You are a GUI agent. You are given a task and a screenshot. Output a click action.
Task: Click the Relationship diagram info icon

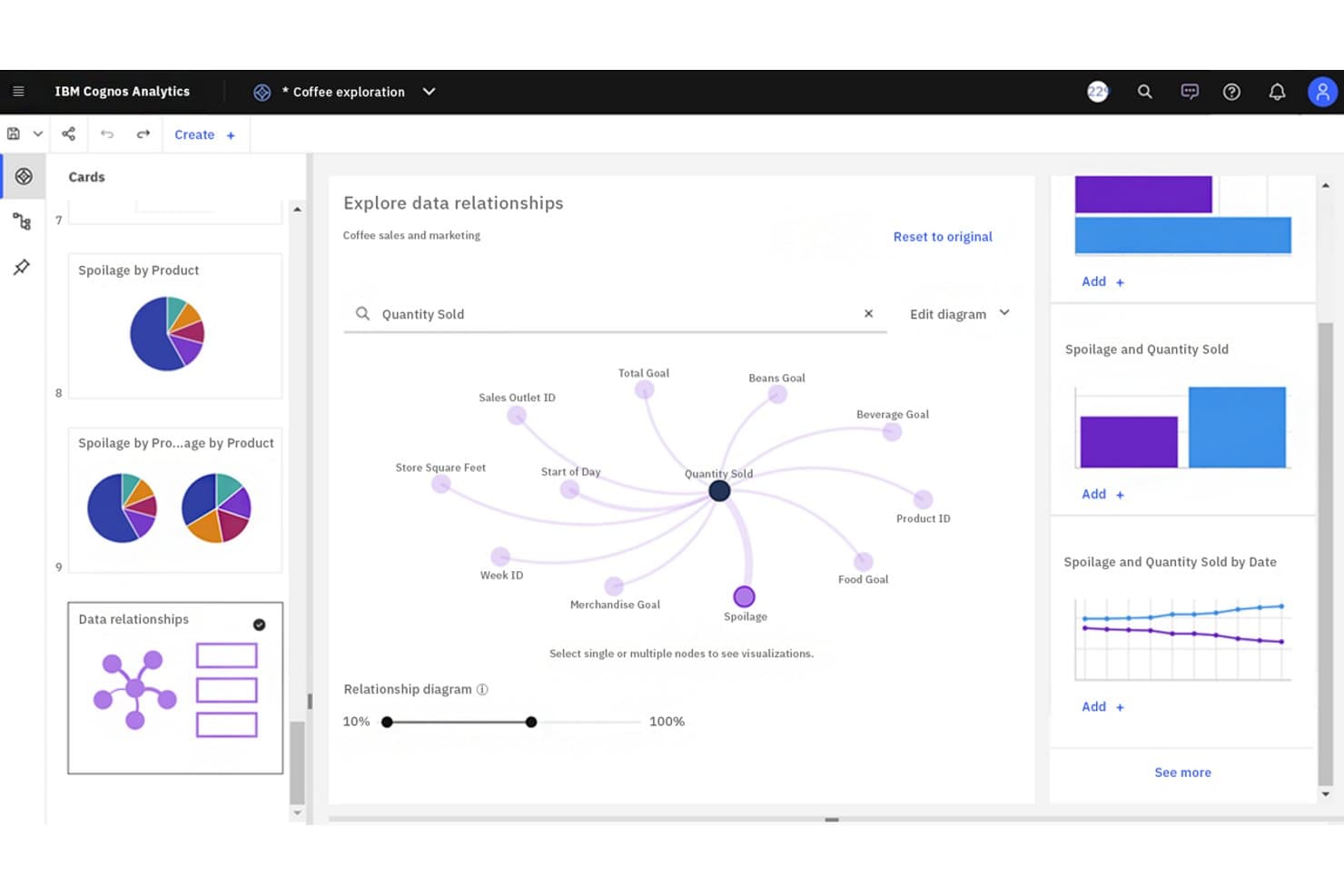(x=482, y=689)
